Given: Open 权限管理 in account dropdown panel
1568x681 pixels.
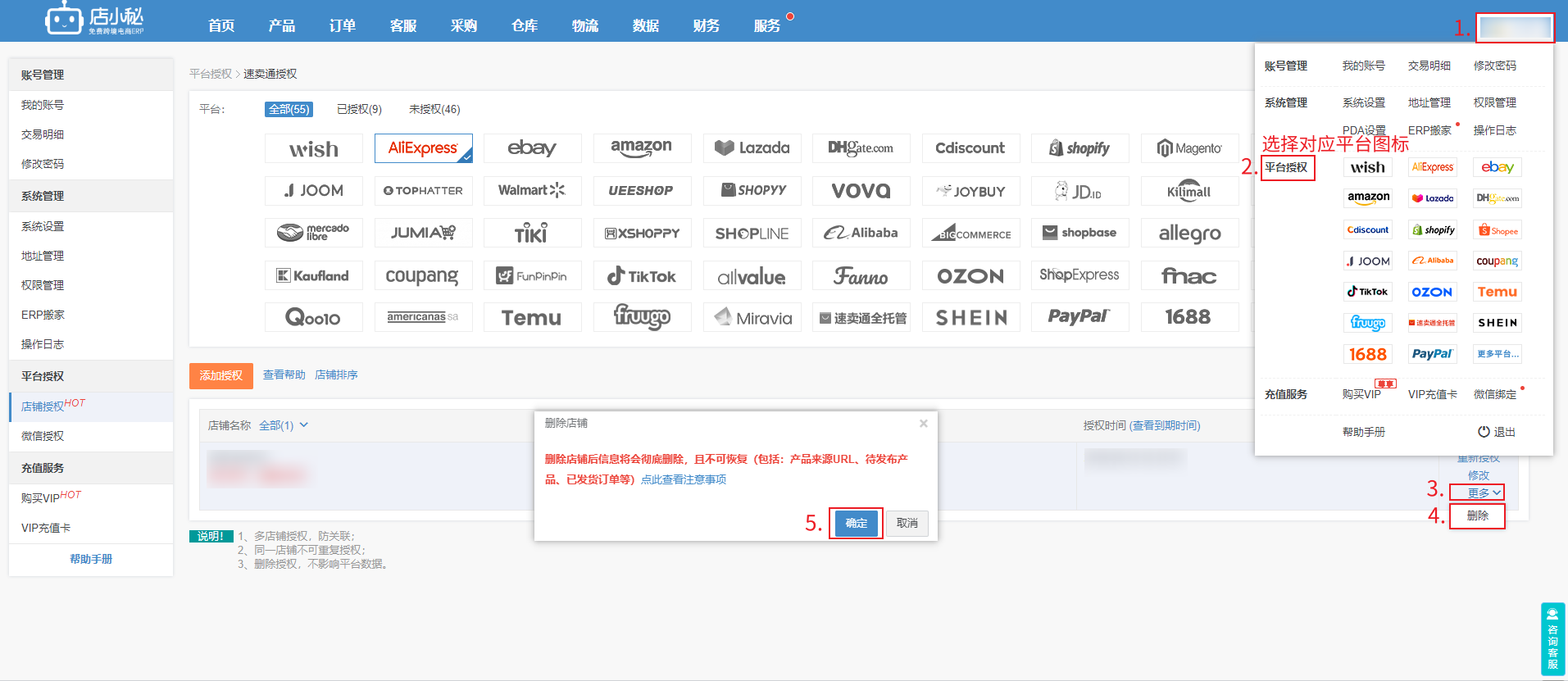Looking at the screenshot, I should point(1495,102).
